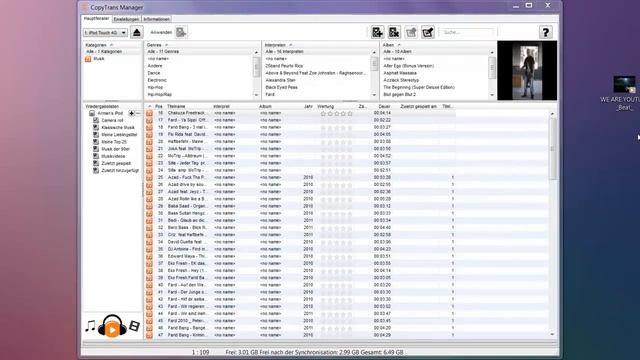The height and width of the screenshot is (360, 640).
Task: Open the Informationen tab
Action: [x=156, y=19]
